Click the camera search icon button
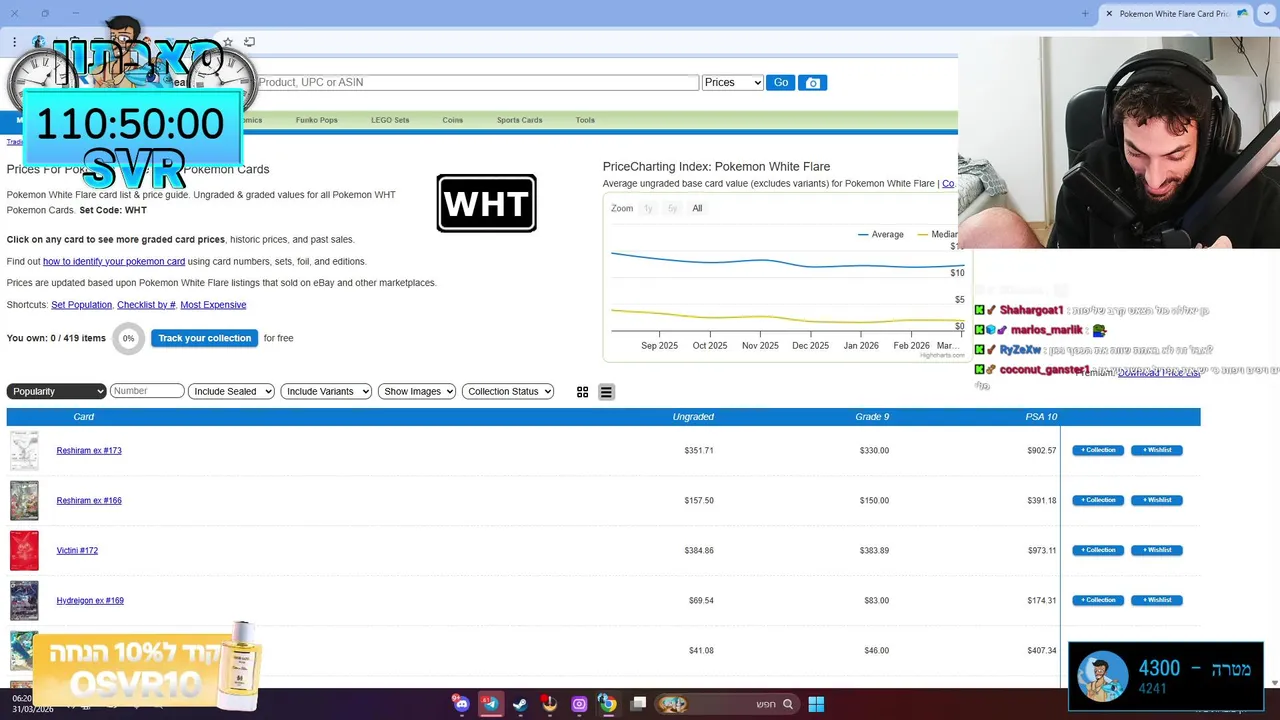The width and height of the screenshot is (1280, 720). click(x=813, y=83)
